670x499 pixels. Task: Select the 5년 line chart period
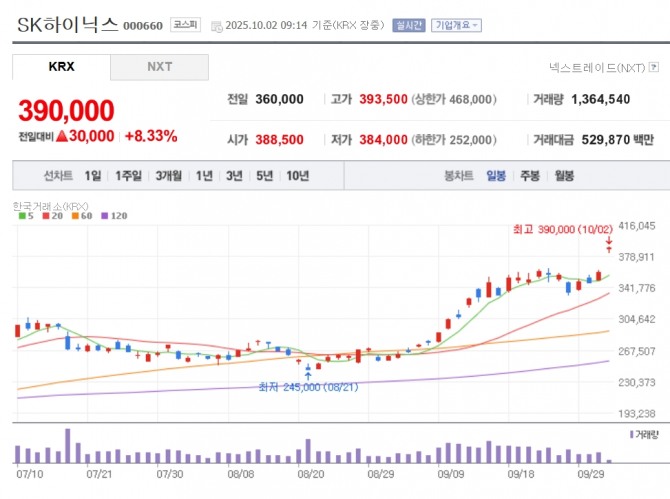(x=264, y=176)
